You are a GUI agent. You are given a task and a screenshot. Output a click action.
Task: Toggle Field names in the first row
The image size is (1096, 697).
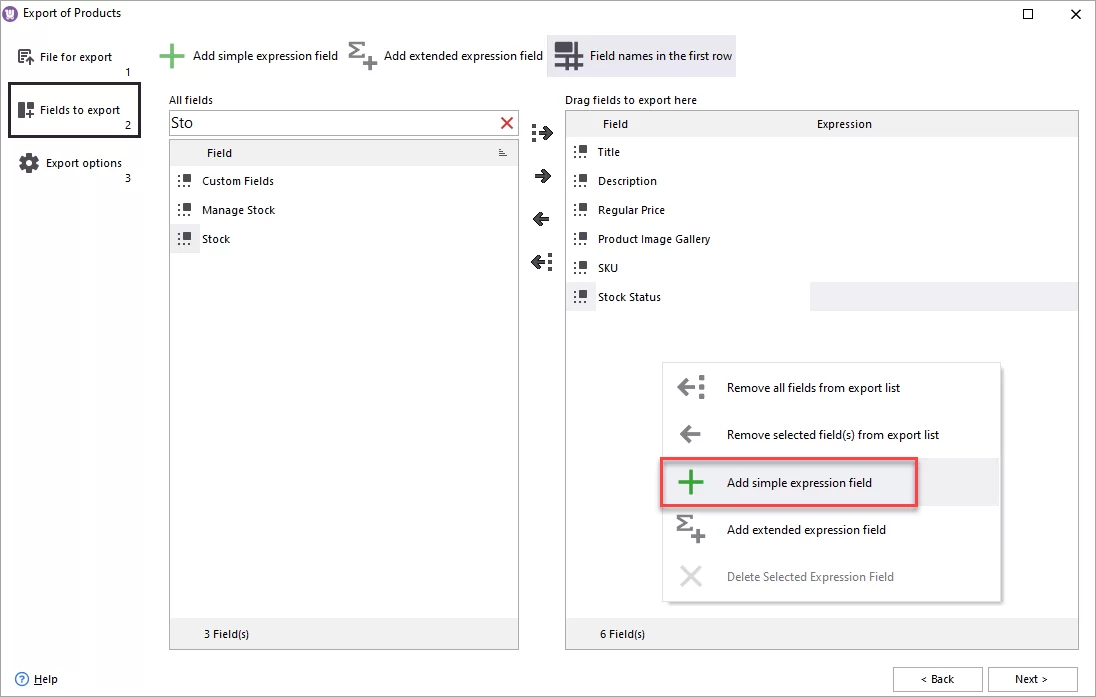pyautogui.click(x=641, y=56)
